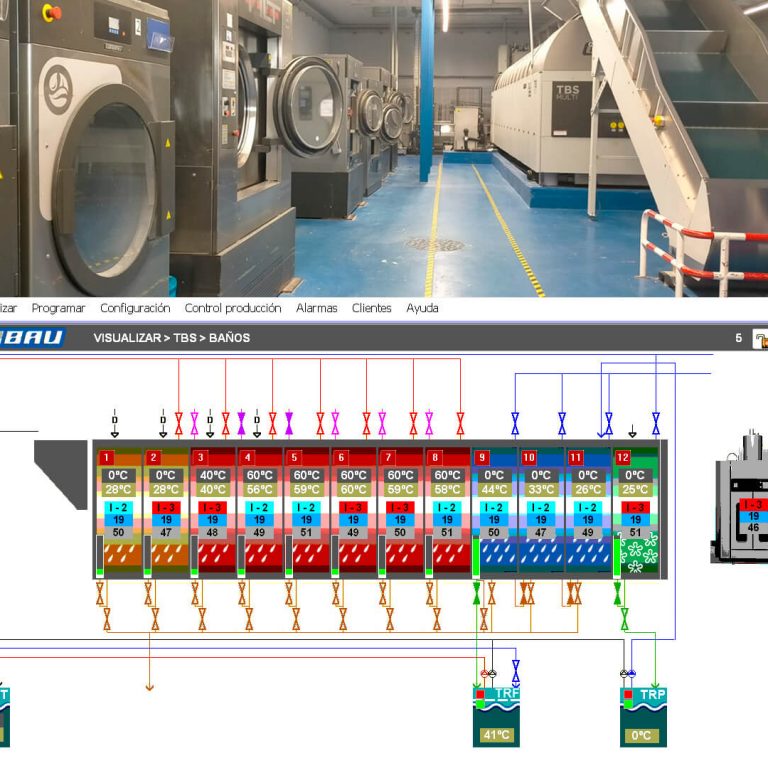768x768 pixels.
Task: Toggle the green drain valve below chamber 9
Action: [477, 594]
